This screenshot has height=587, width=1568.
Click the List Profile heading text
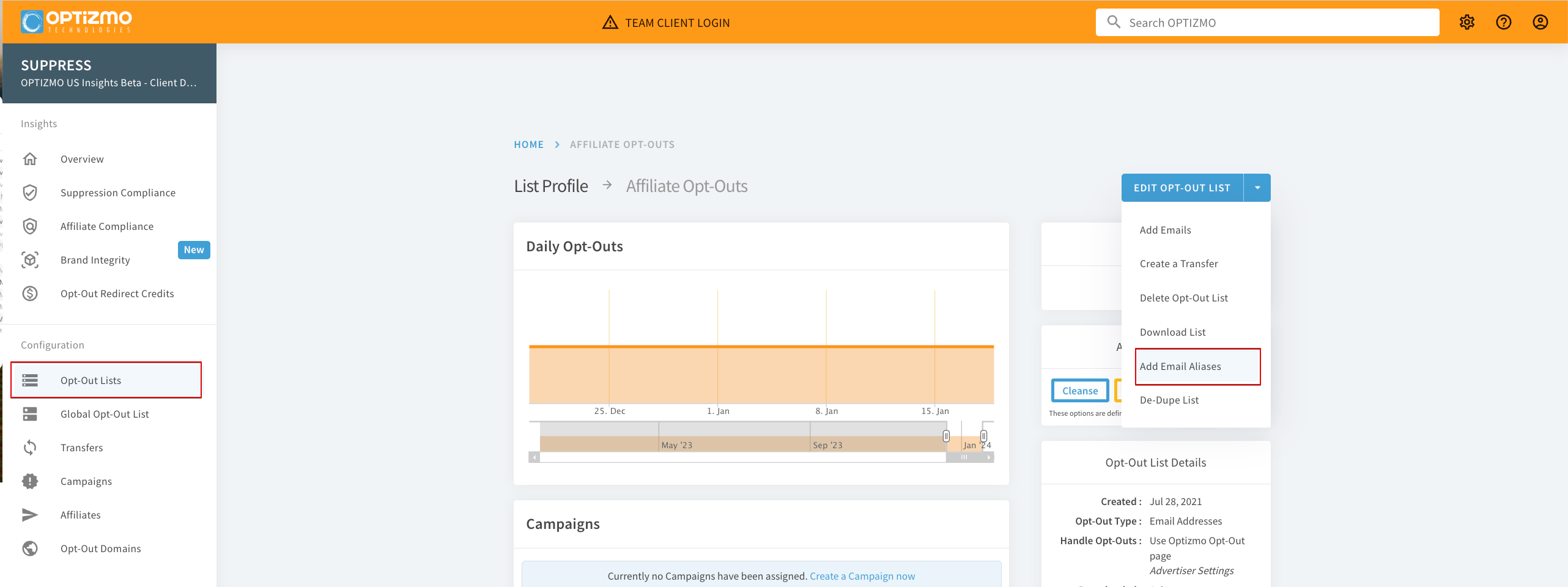point(550,186)
